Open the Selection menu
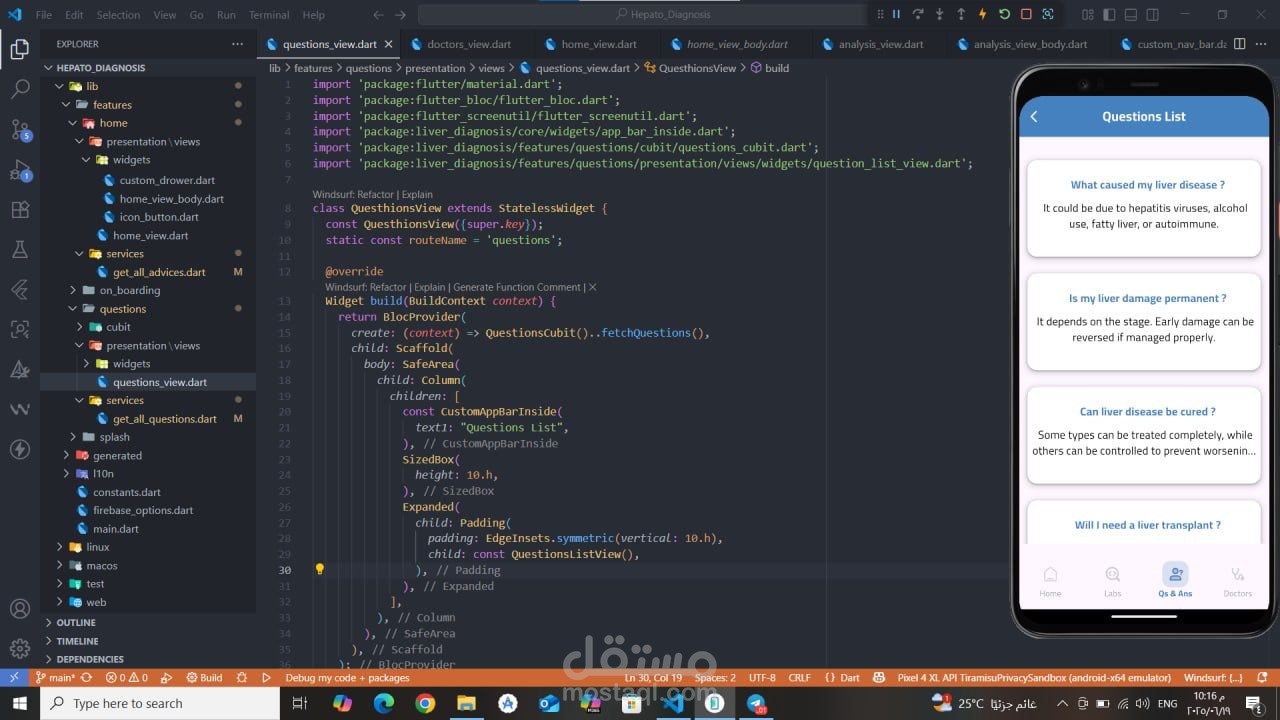 (118, 15)
